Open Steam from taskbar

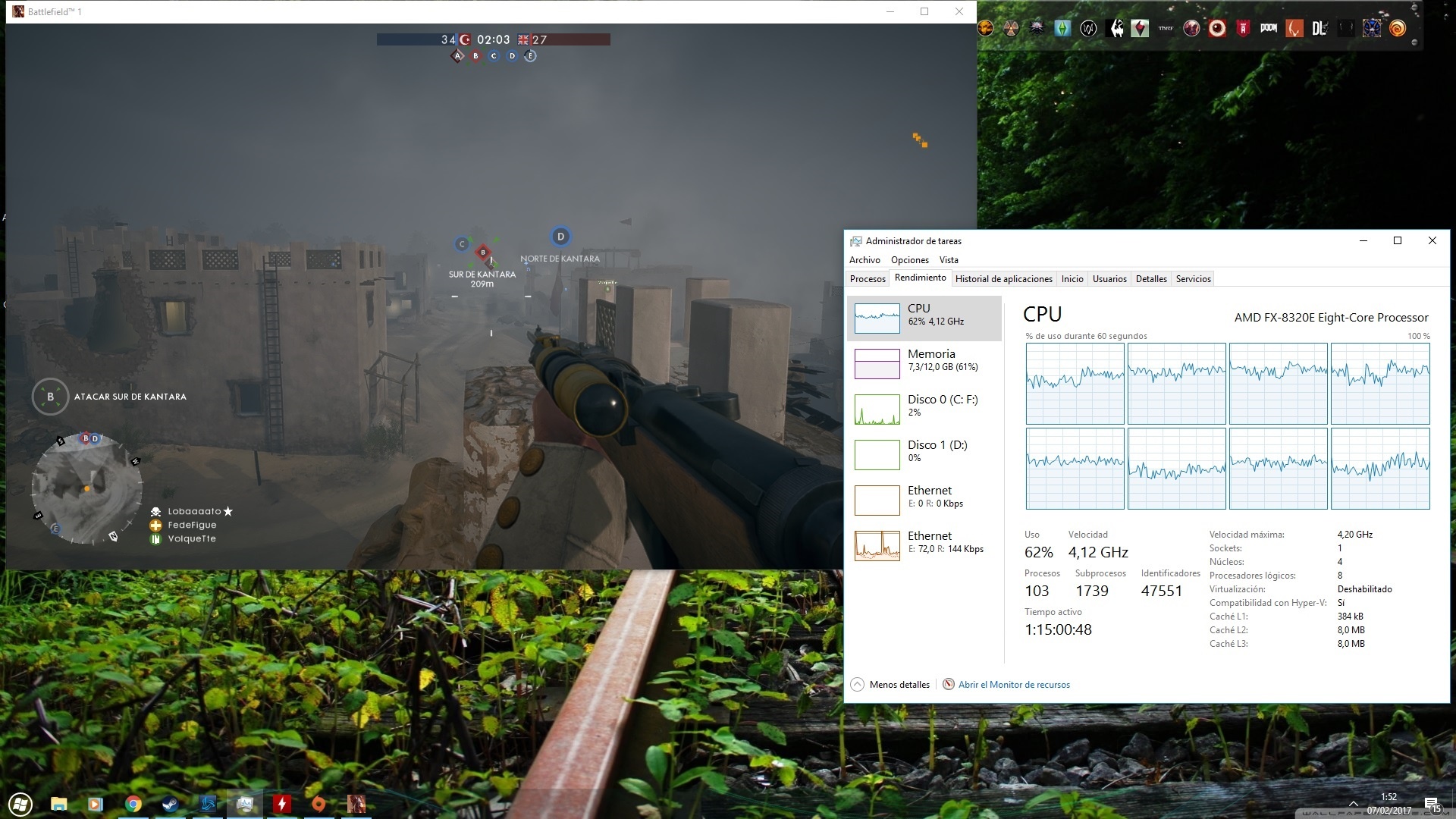170,804
